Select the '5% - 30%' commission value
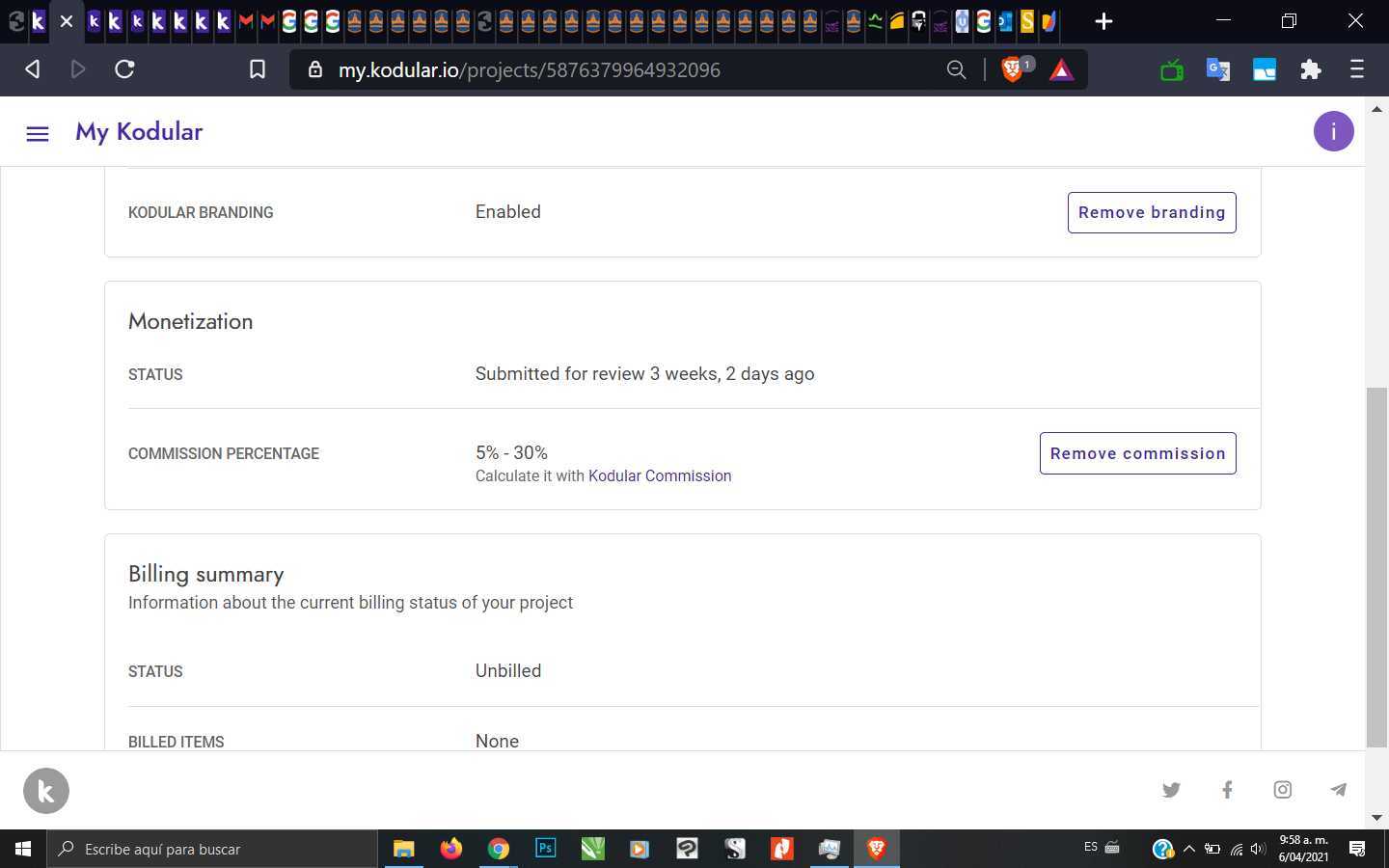 click(511, 452)
